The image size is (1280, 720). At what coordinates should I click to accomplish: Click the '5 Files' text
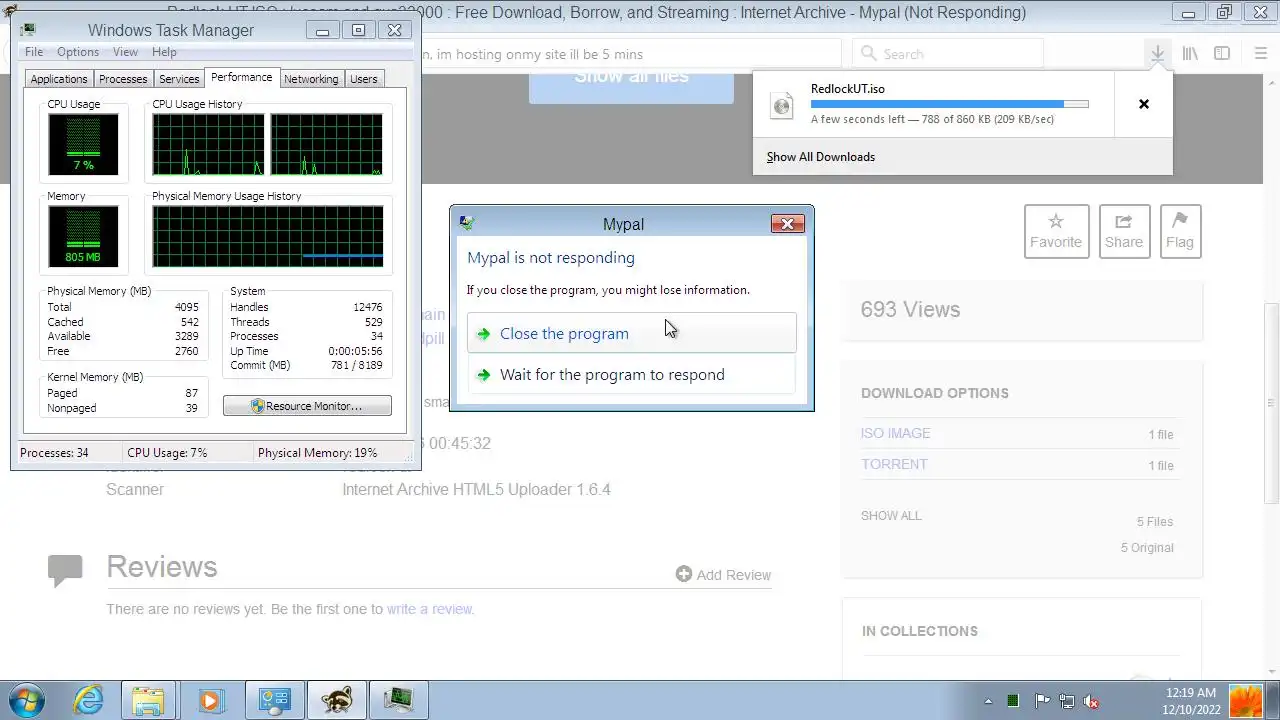1155,522
